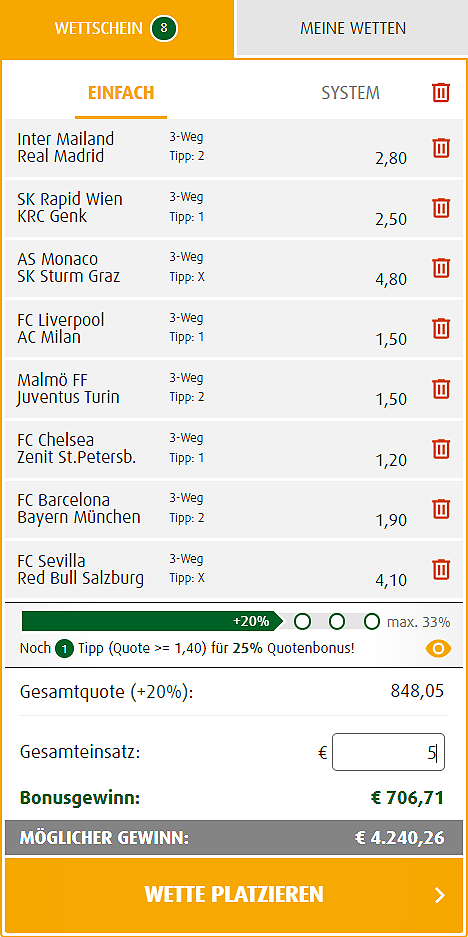Switch to the System tab
This screenshot has height=937, width=468.
(350, 93)
